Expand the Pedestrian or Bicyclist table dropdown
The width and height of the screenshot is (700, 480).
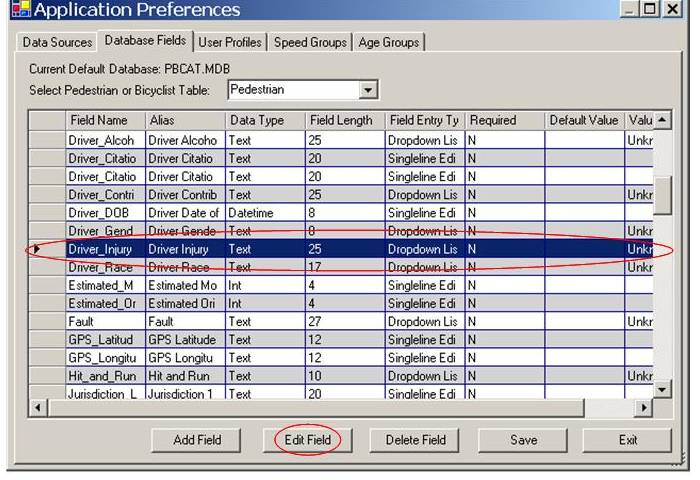[369, 91]
